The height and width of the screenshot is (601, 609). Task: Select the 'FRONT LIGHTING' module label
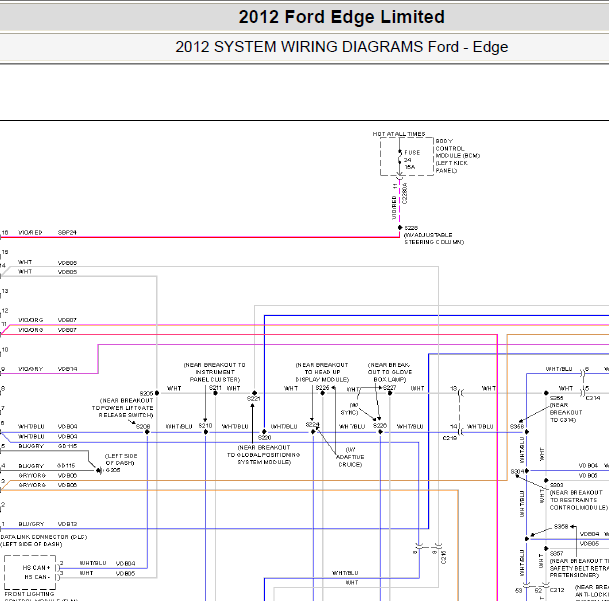29,594
